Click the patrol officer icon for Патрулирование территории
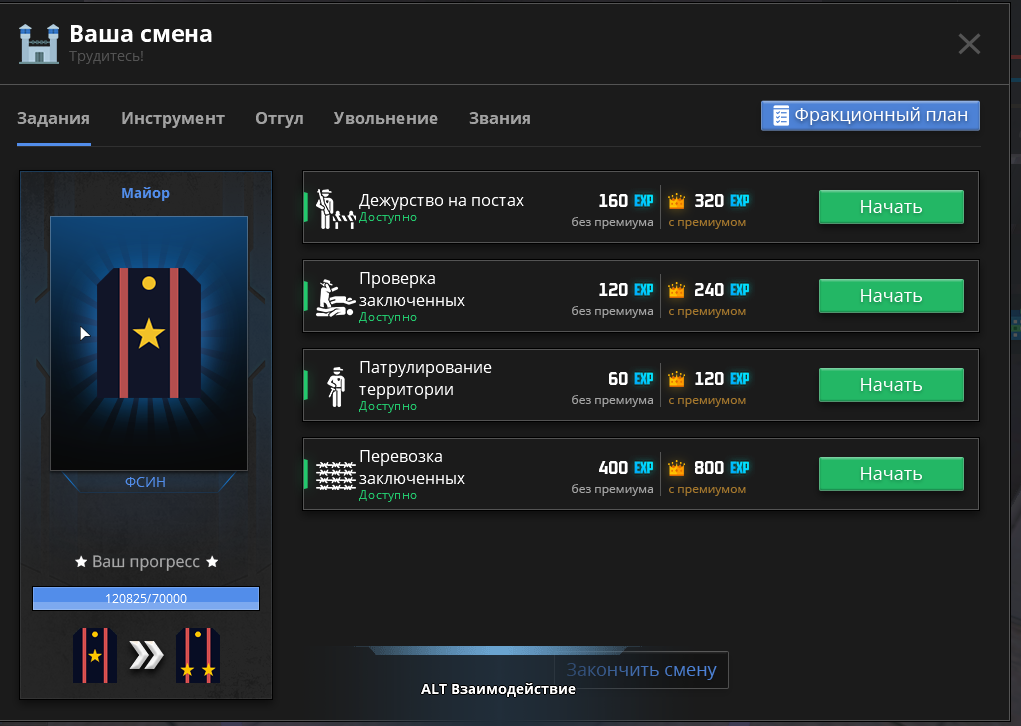The height and width of the screenshot is (726, 1021). pos(336,386)
